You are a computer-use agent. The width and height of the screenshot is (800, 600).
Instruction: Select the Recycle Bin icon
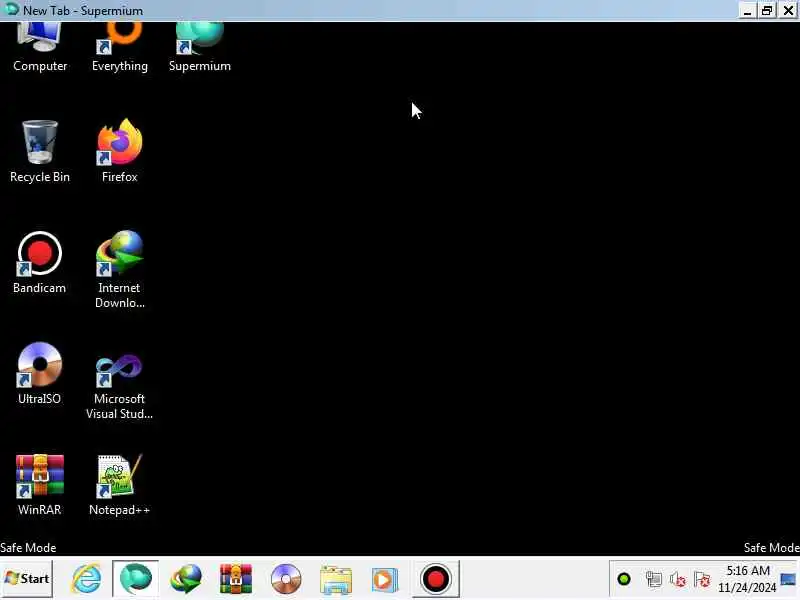point(40,152)
